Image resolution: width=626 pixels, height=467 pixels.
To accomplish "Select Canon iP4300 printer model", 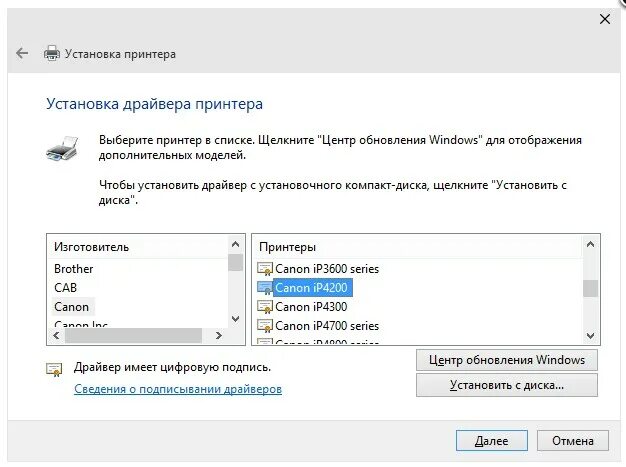I will (x=310, y=307).
